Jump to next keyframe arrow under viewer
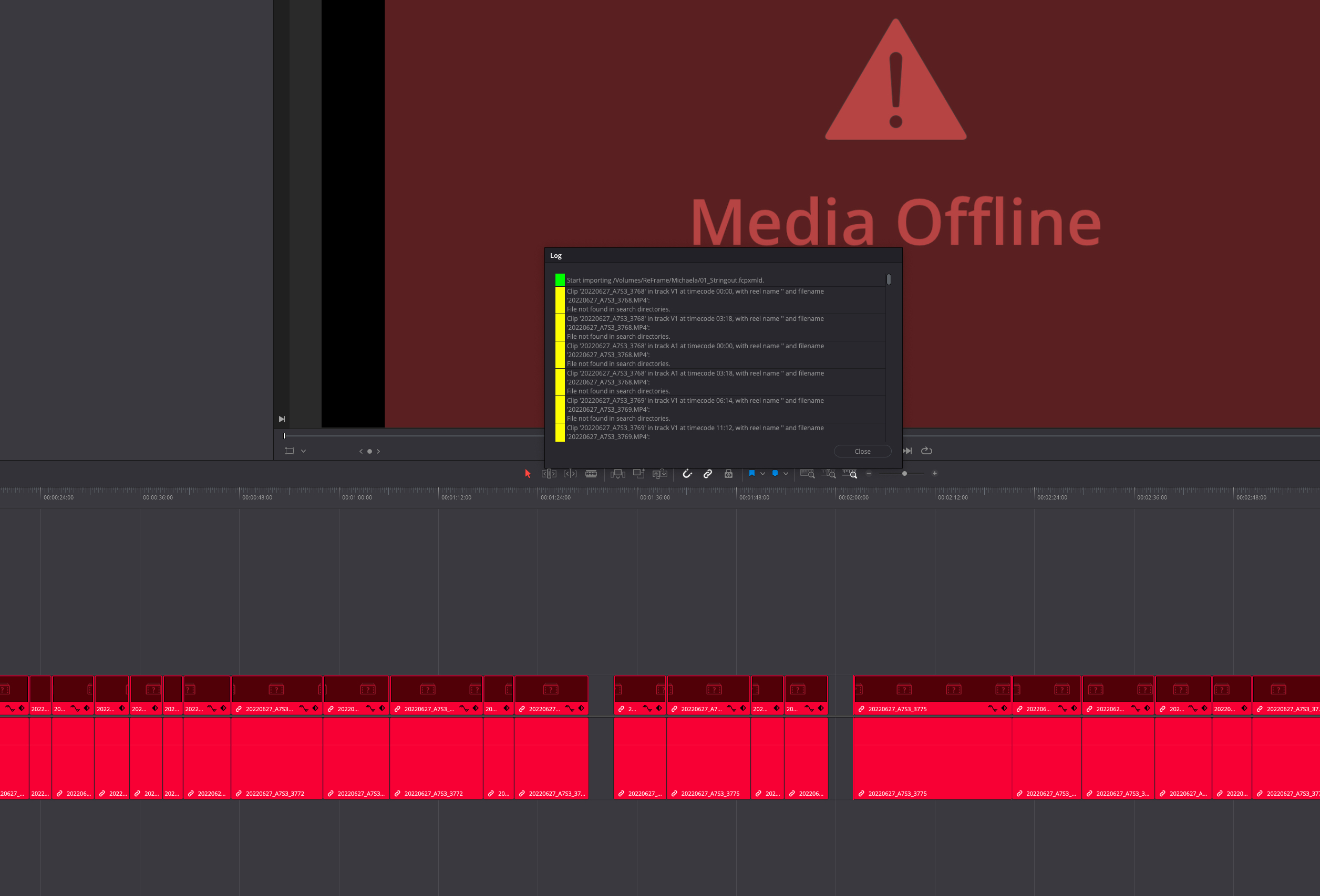The width and height of the screenshot is (1320, 896). [x=378, y=451]
